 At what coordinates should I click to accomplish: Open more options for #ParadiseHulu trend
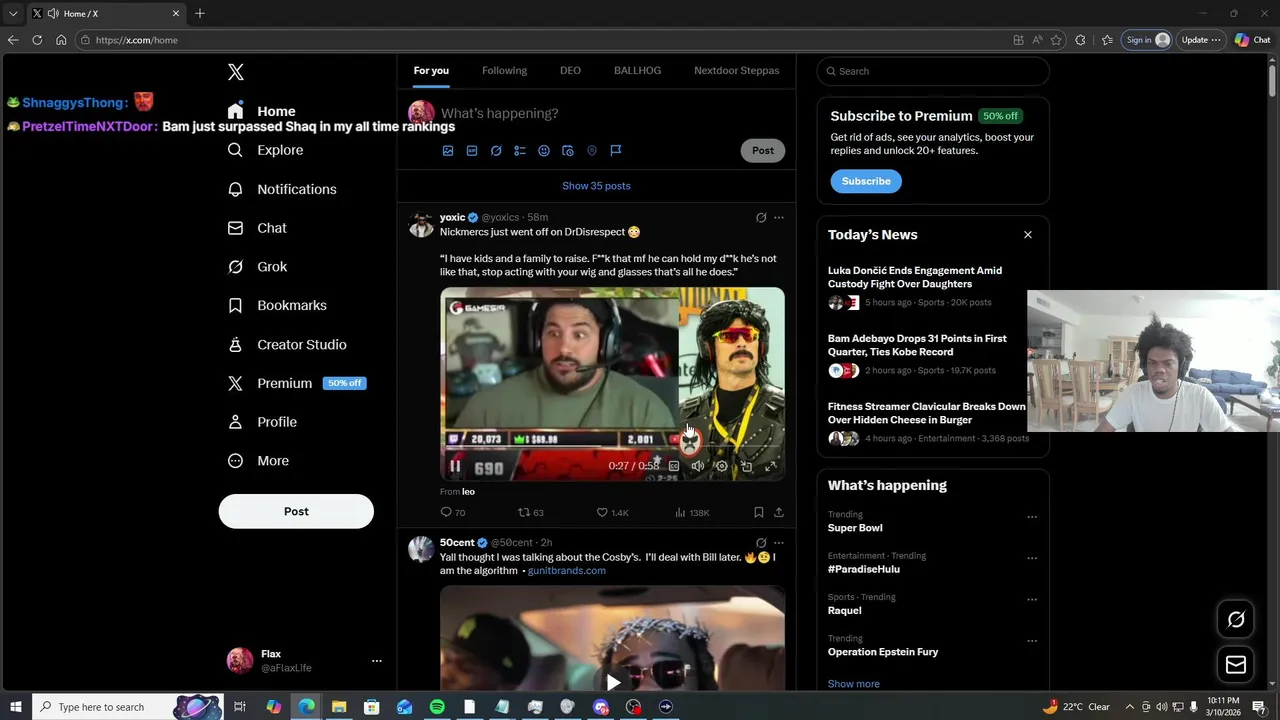tap(1032, 558)
